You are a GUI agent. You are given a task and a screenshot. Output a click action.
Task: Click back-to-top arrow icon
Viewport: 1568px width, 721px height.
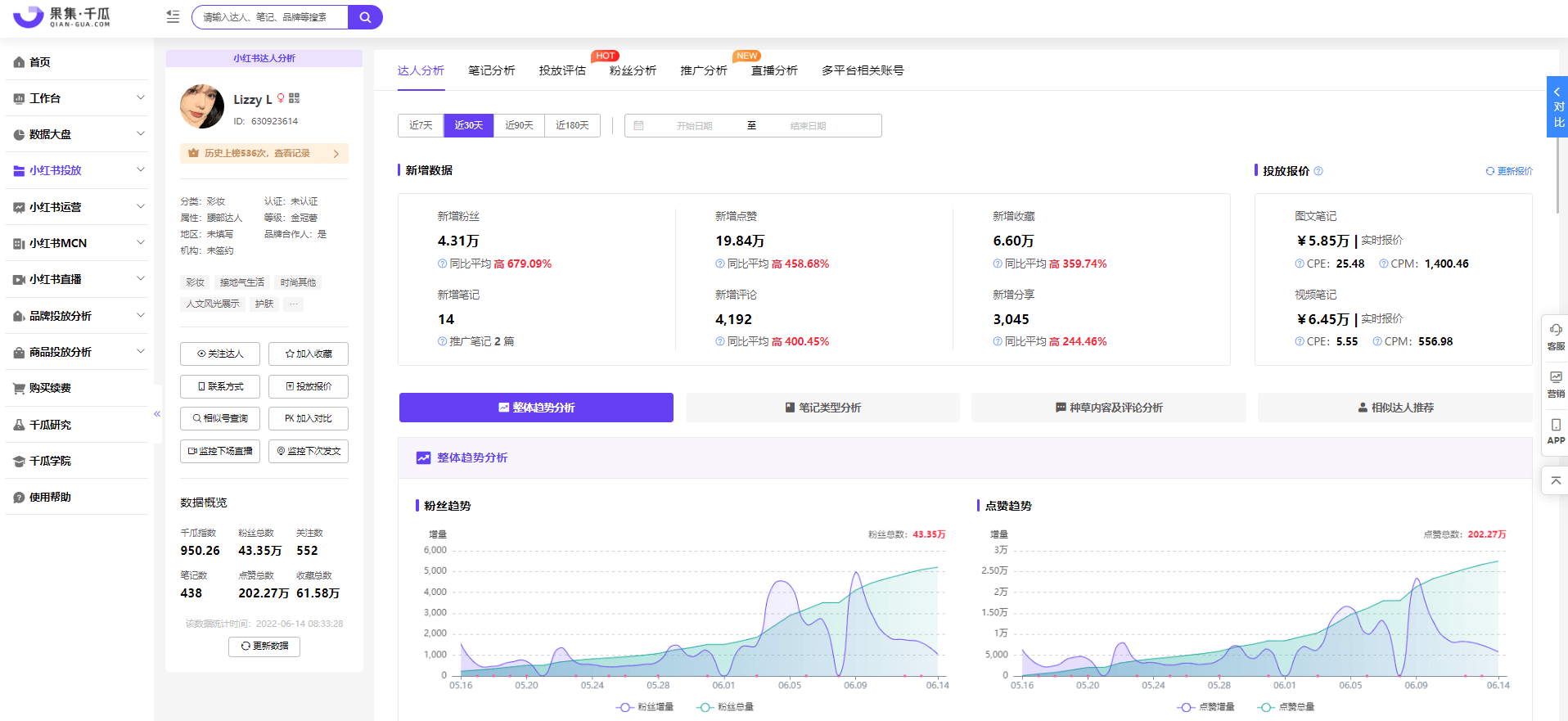pos(1556,480)
